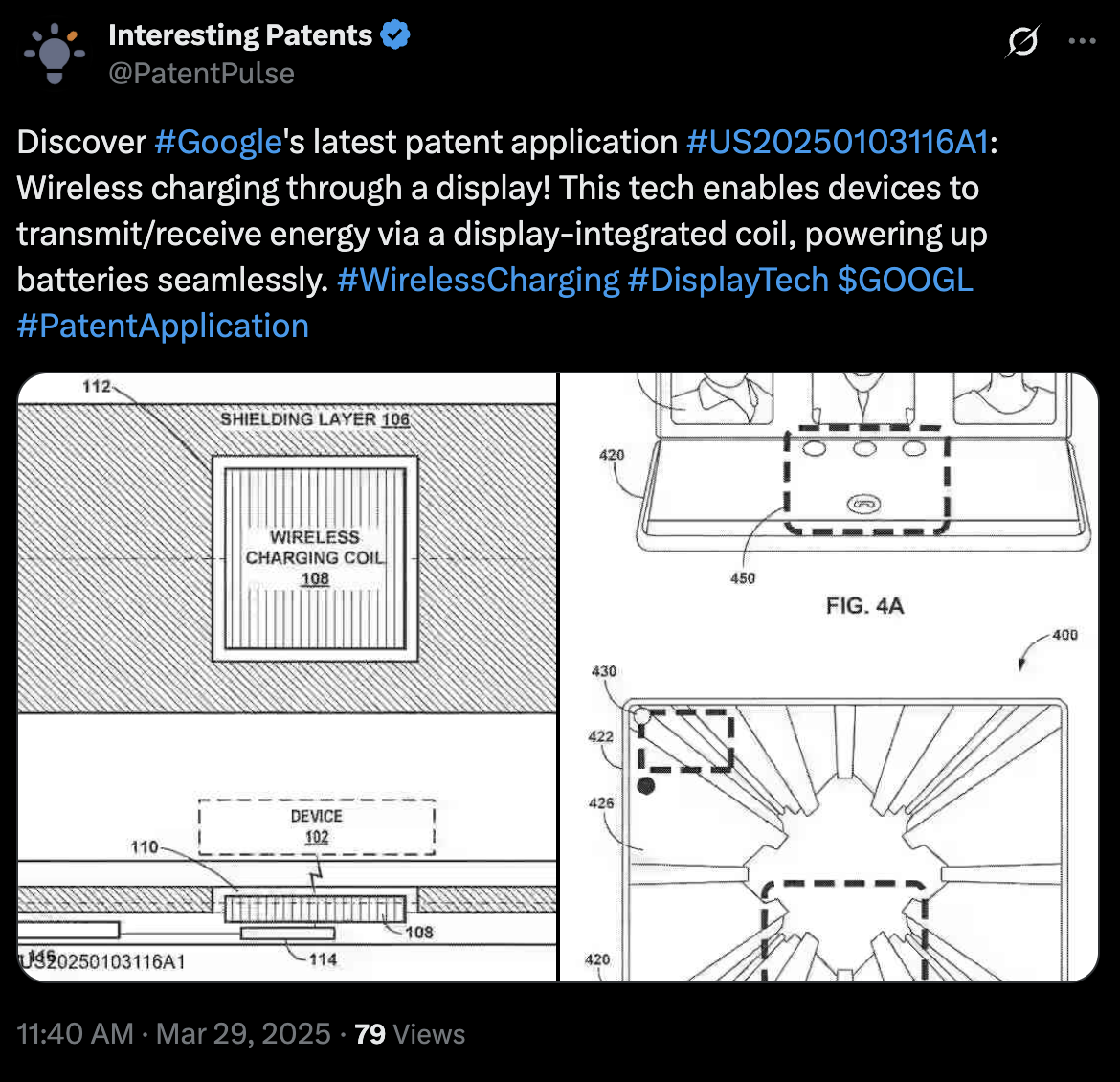Click the 79 Views count
Viewport: 1120px width, 1082px height.
(x=410, y=1033)
